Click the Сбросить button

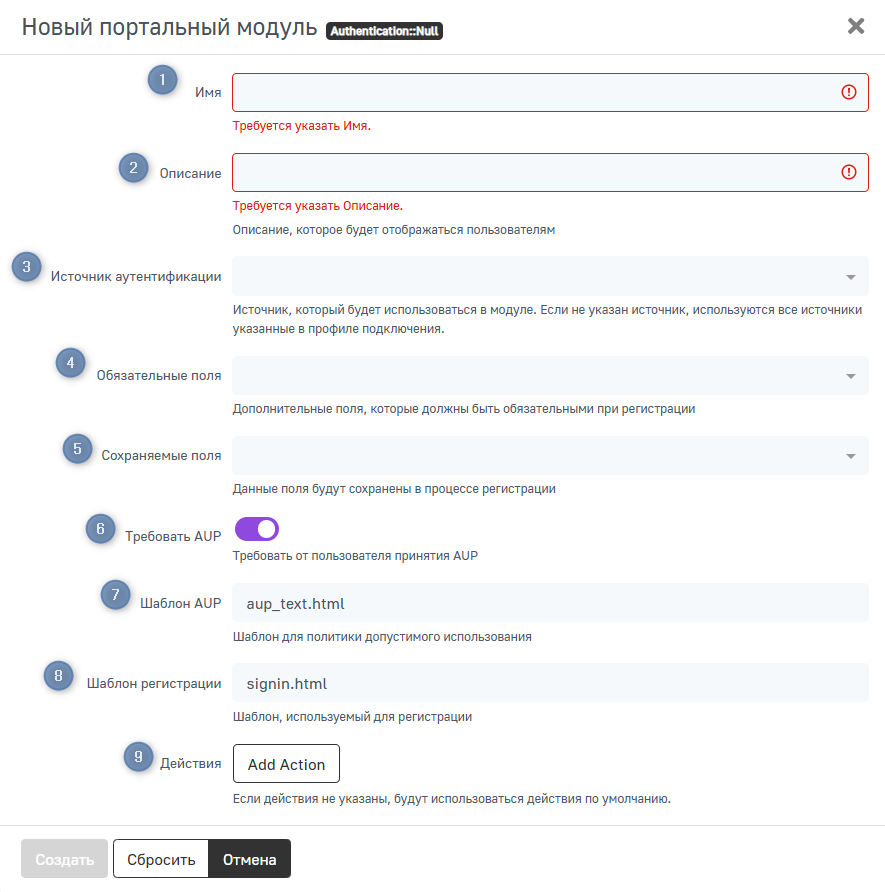pos(160,859)
